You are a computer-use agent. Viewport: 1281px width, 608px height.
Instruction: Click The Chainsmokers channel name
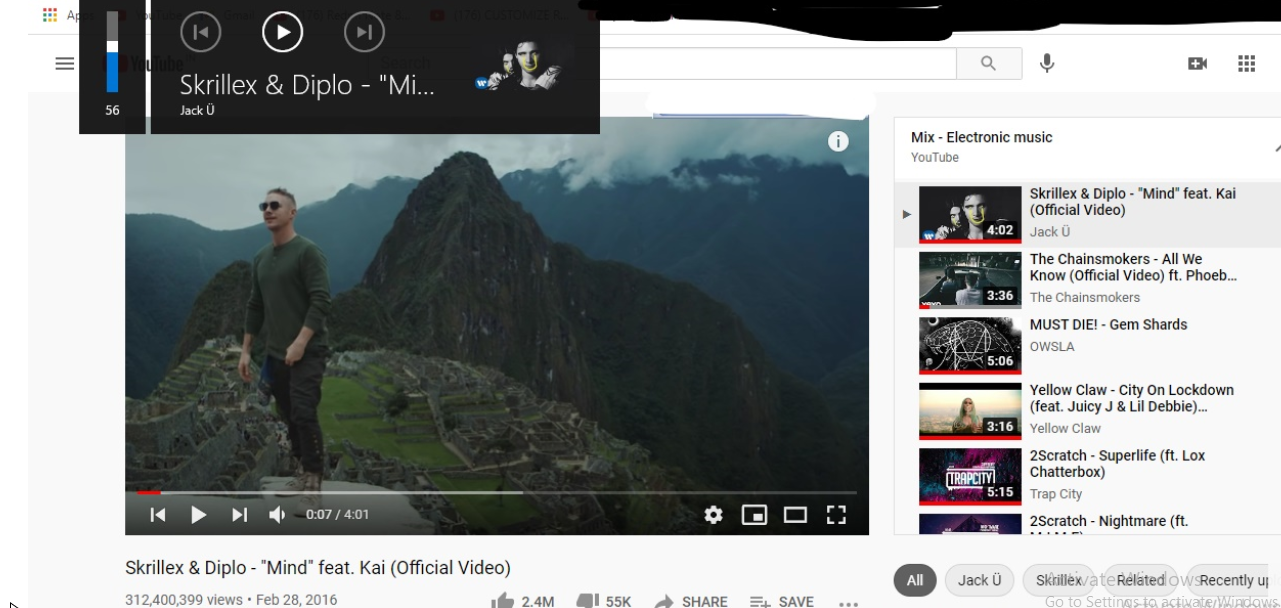pyautogui.click(x=1085, y=297)
